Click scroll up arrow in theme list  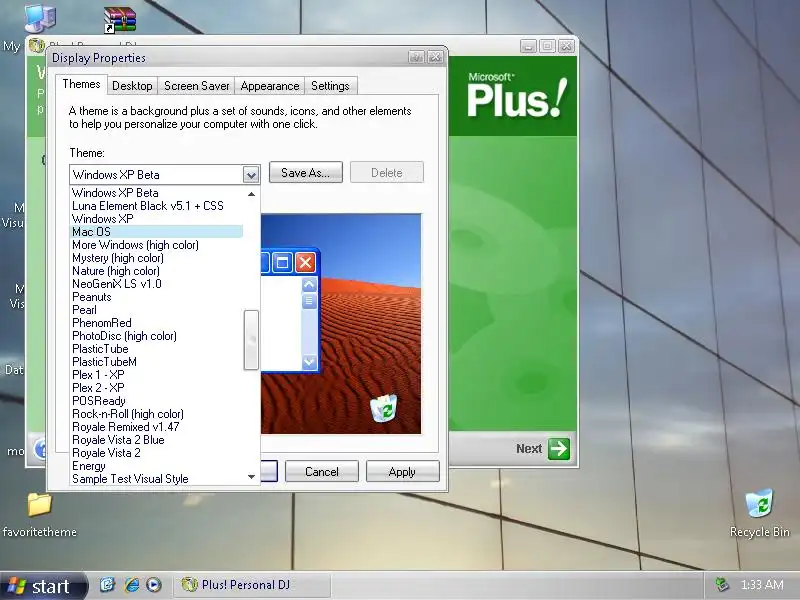[x=251, y=194]
